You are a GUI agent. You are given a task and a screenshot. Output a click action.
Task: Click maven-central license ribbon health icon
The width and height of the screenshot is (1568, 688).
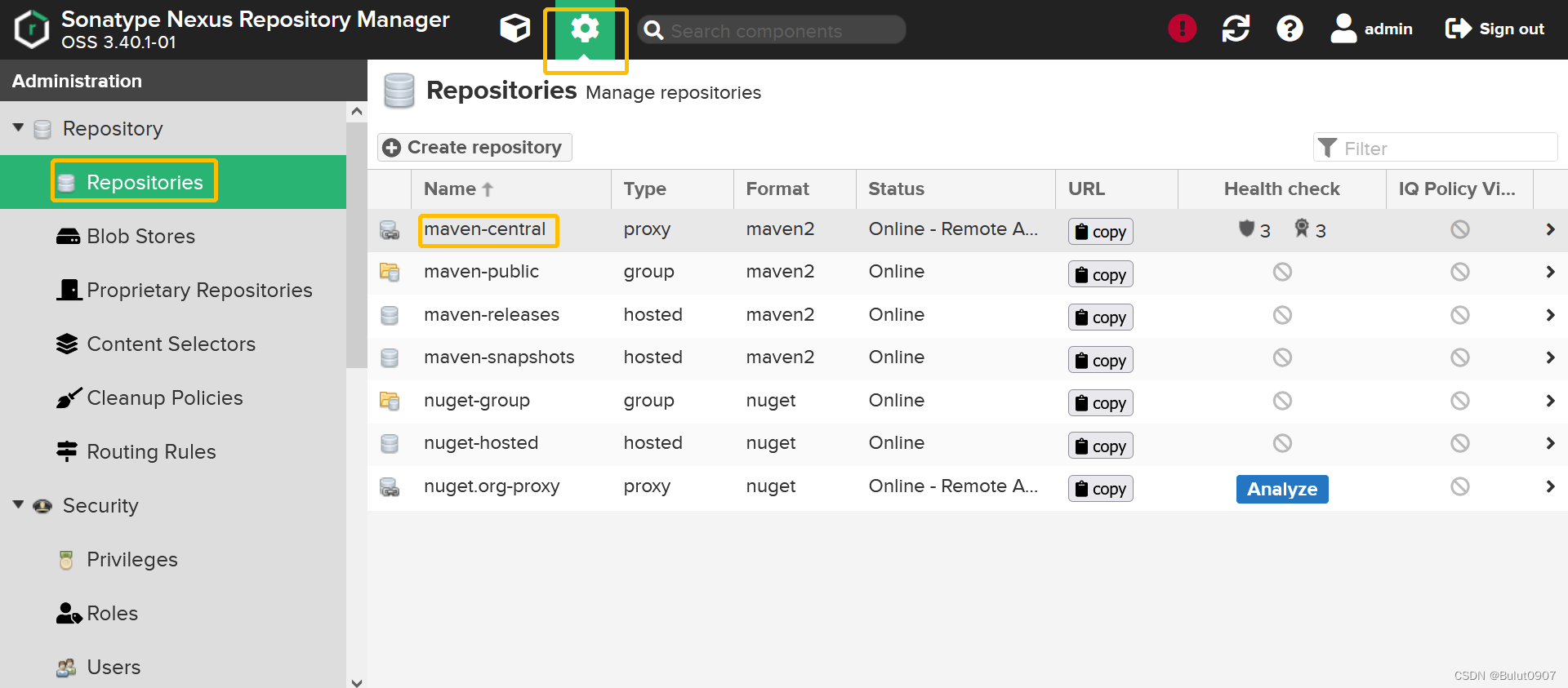point(1302,229)
